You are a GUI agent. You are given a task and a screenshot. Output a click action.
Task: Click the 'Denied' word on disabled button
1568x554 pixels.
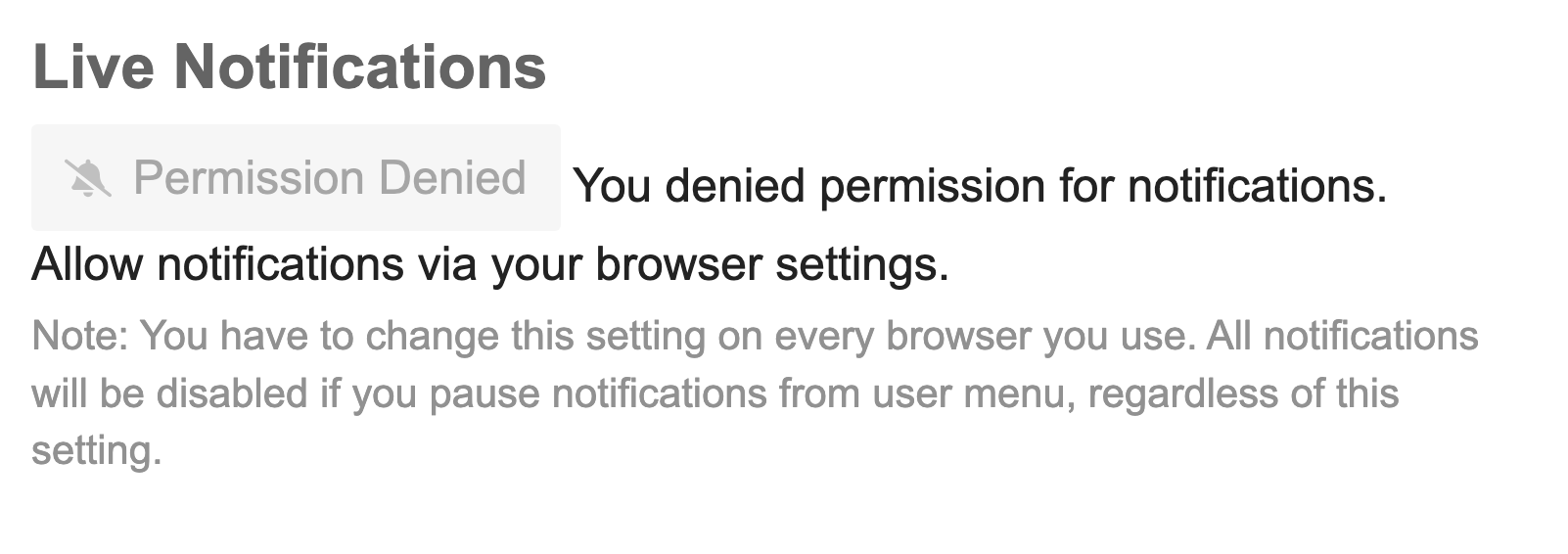pos(452,178)
